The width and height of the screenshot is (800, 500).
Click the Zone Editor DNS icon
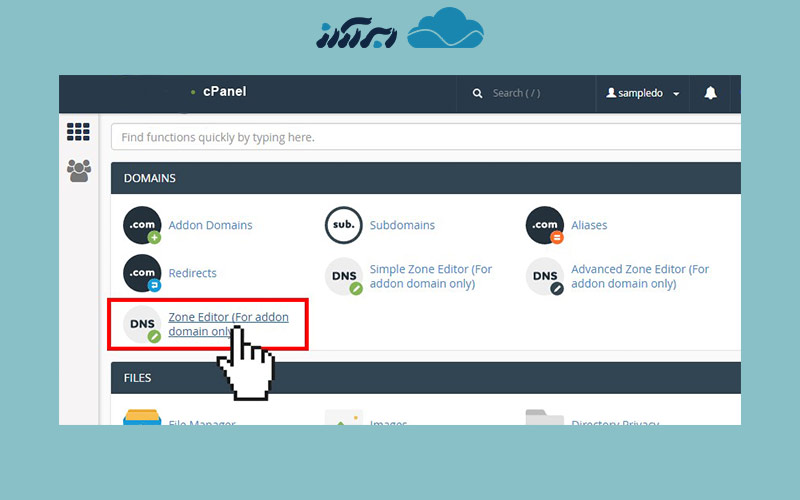click(x=142, y=324)
